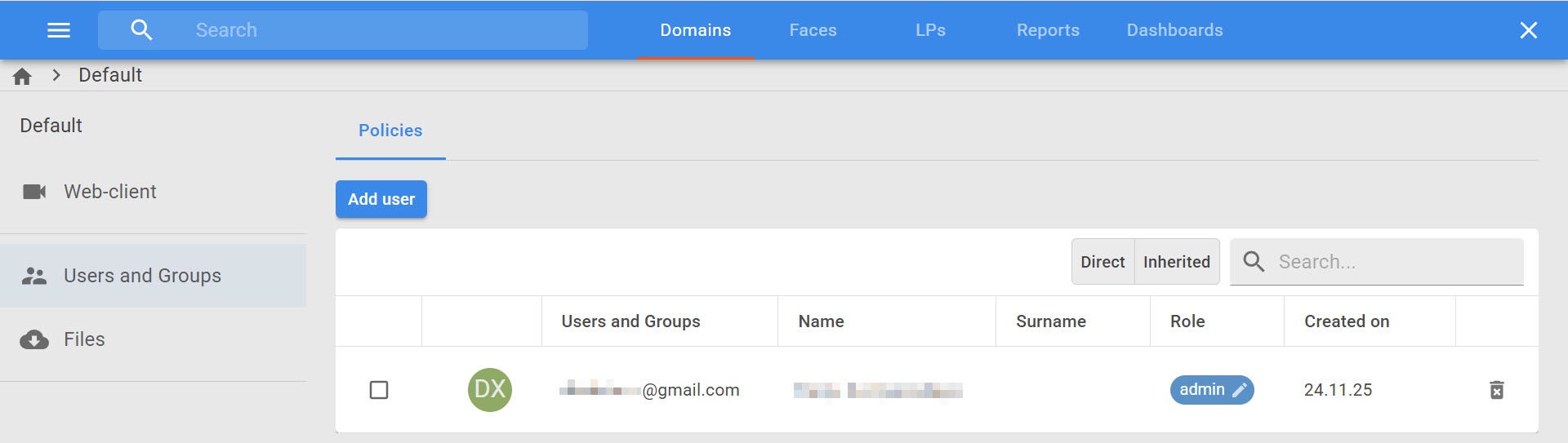Image resolution: width=1568 pixels, height=443 pixels.
Task: Click the top bar search magnifier icon
Action: pyautogui.click(x=141, y=30)
